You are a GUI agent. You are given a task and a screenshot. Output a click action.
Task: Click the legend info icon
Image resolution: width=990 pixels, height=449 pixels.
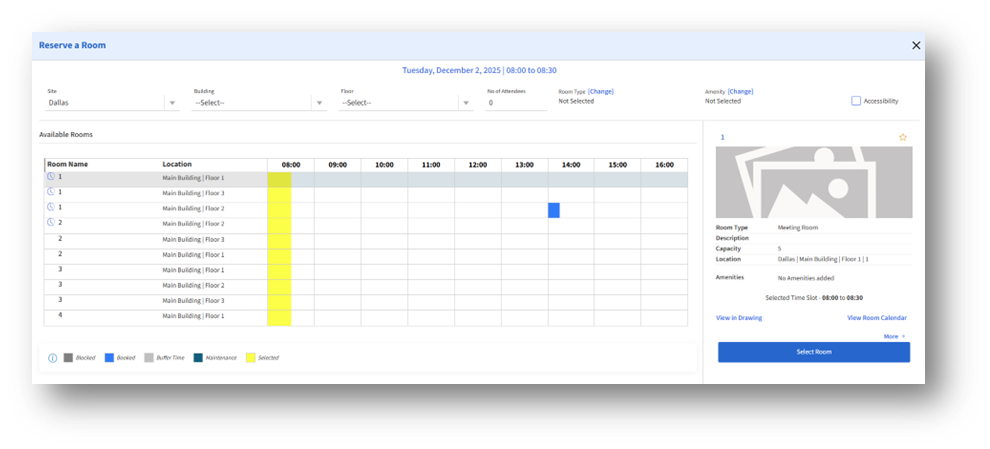pyautogui.click(x=52, y=357)
